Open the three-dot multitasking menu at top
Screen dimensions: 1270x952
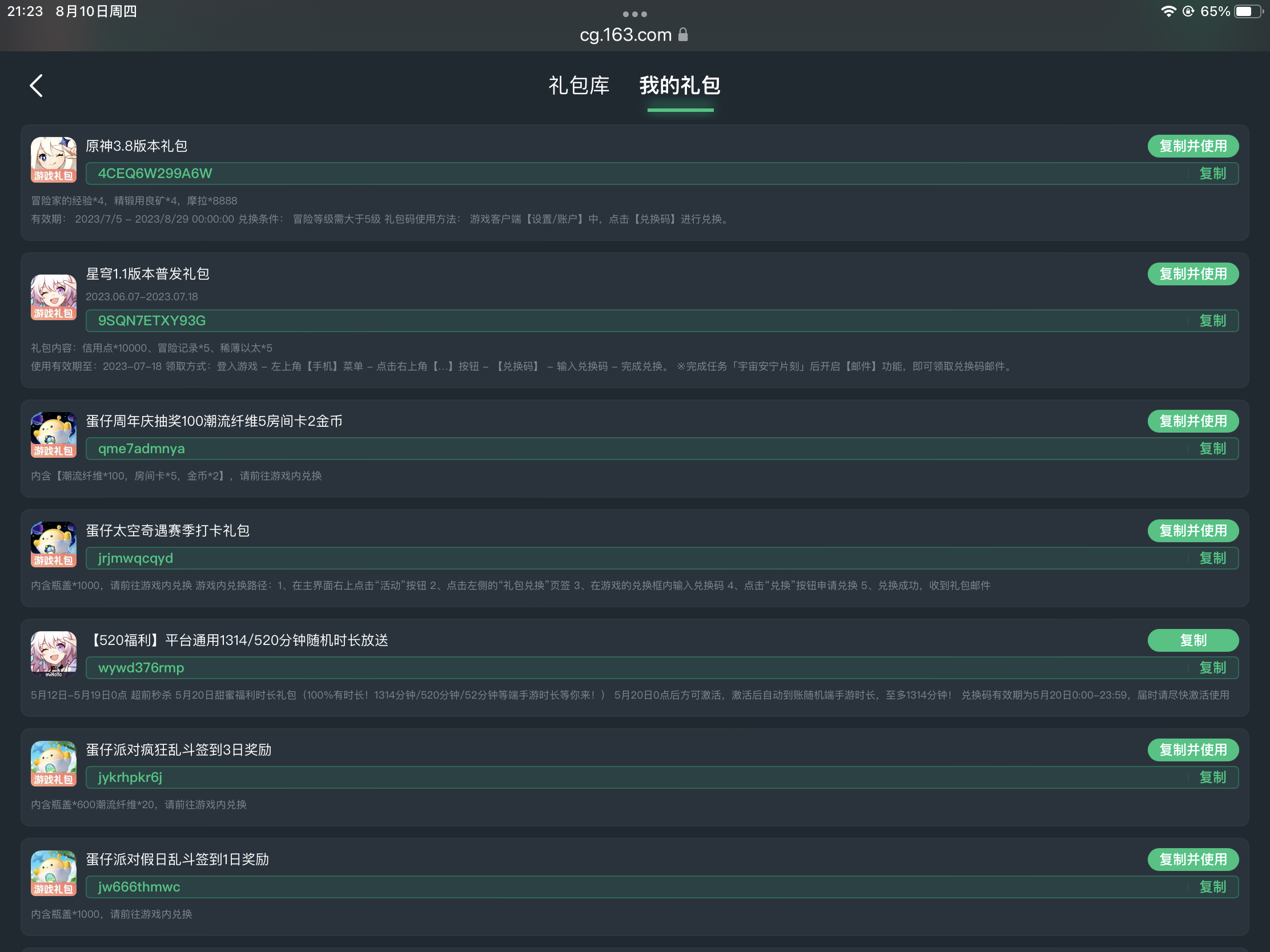click(x=635, y=14)
